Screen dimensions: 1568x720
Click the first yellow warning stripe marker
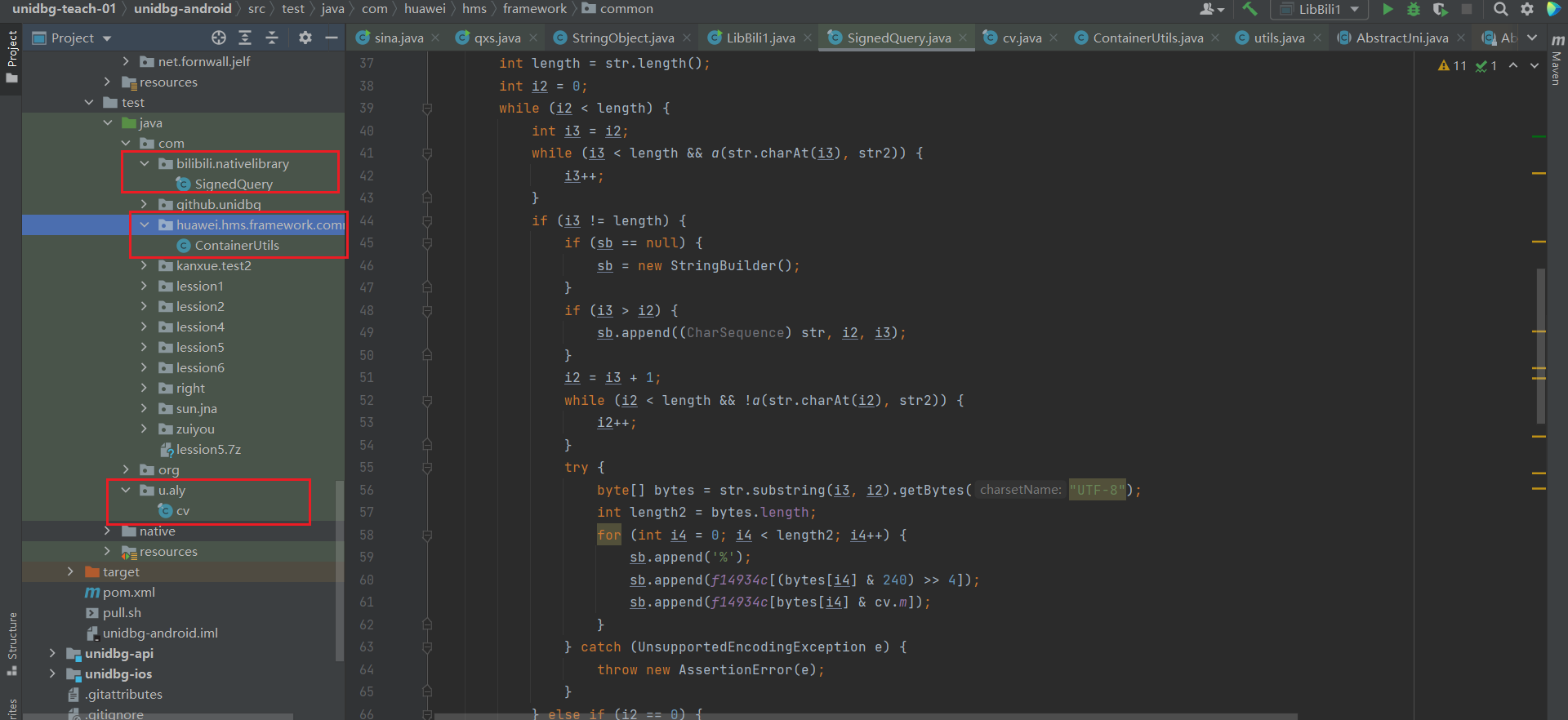click(x=1539, y=174)
